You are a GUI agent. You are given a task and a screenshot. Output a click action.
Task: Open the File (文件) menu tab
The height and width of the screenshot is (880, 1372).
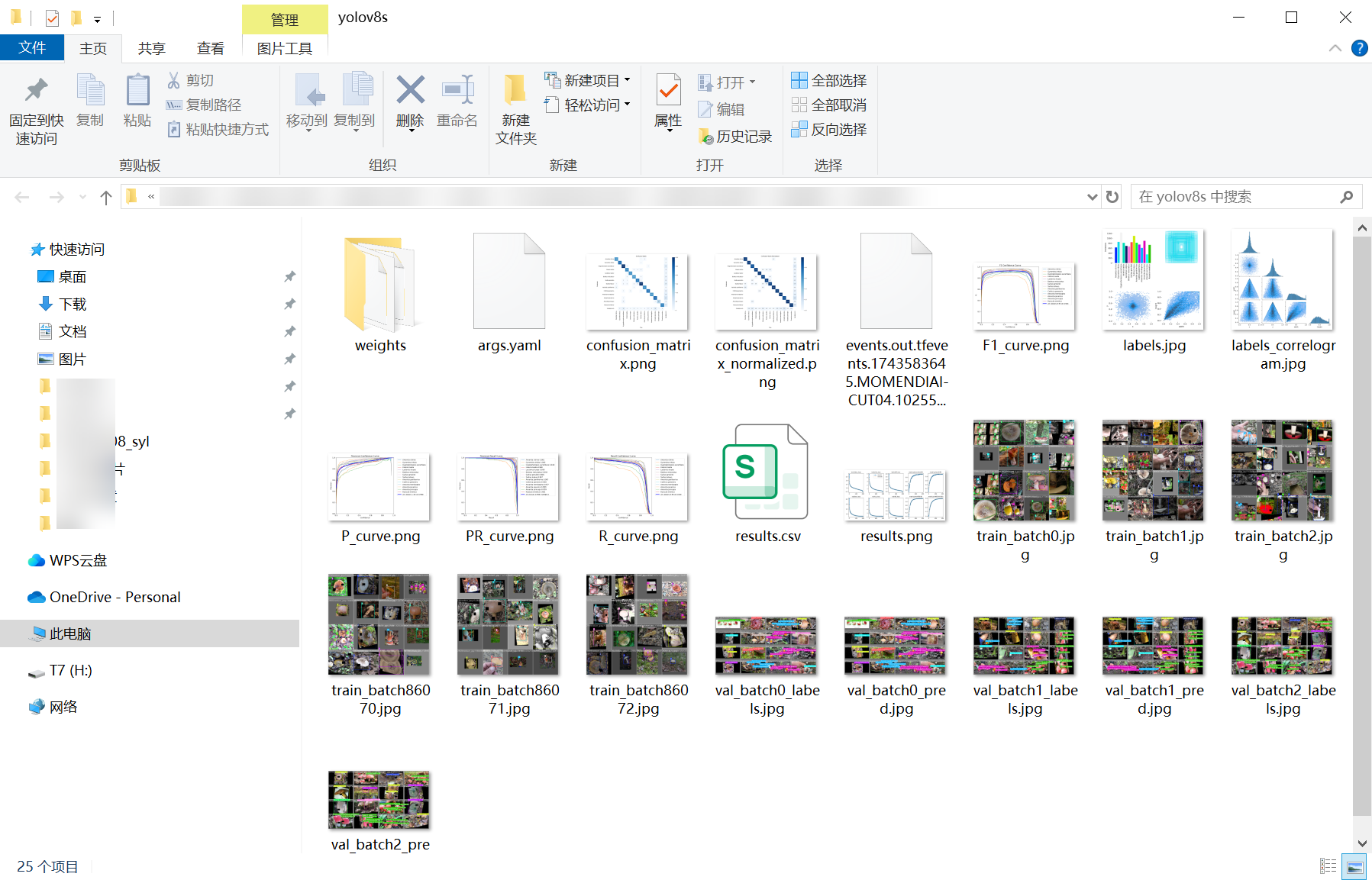click(x=32, y=48)
